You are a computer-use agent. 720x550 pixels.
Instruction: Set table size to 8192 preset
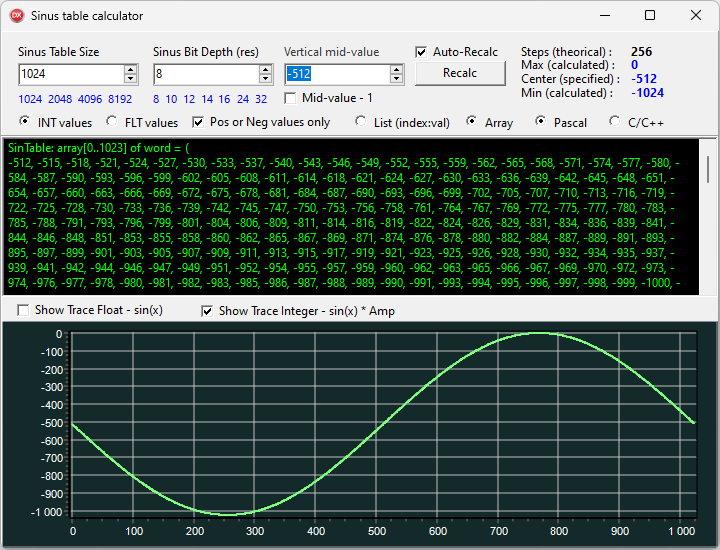point(120,99)
